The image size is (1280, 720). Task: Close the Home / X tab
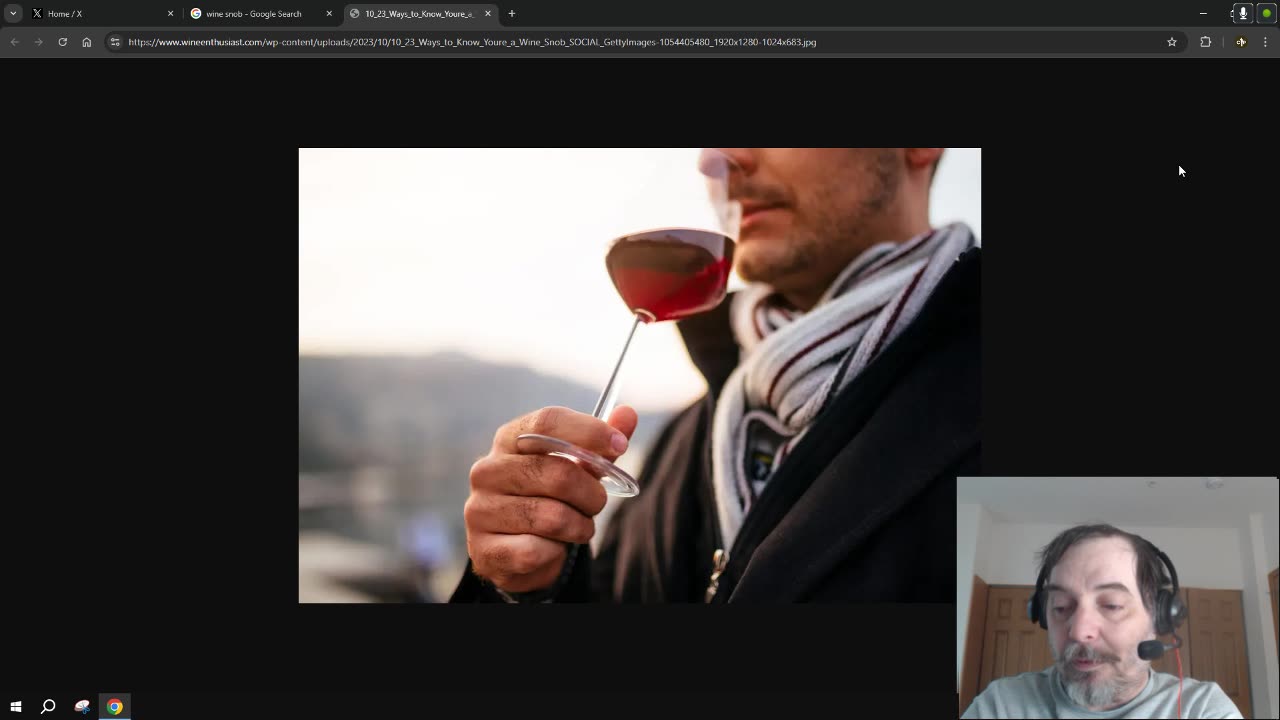pyautogui.click(x=170, y=13)
